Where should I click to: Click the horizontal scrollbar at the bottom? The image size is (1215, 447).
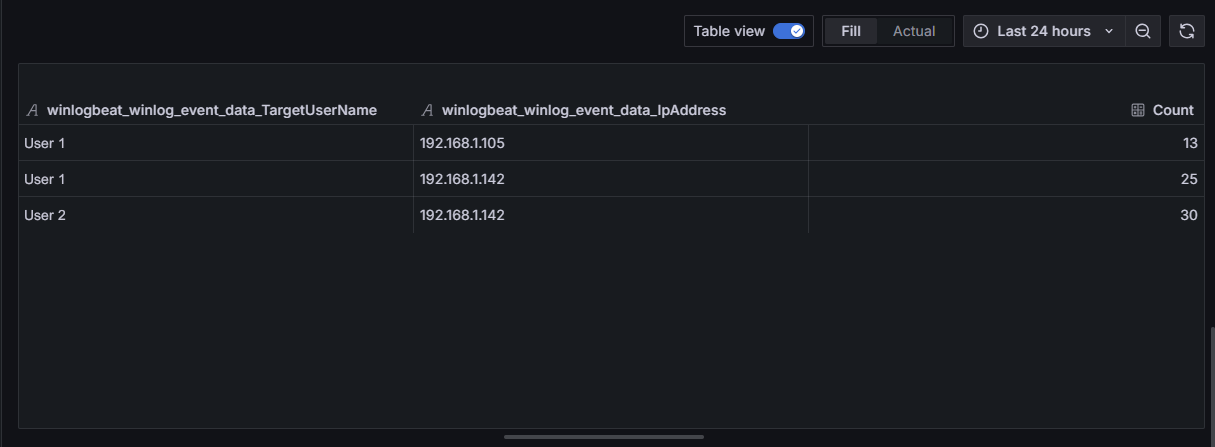tap(604, 437)
